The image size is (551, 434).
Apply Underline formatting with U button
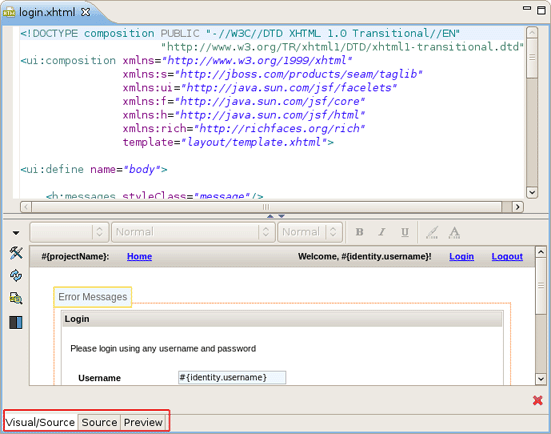(405, 232)
